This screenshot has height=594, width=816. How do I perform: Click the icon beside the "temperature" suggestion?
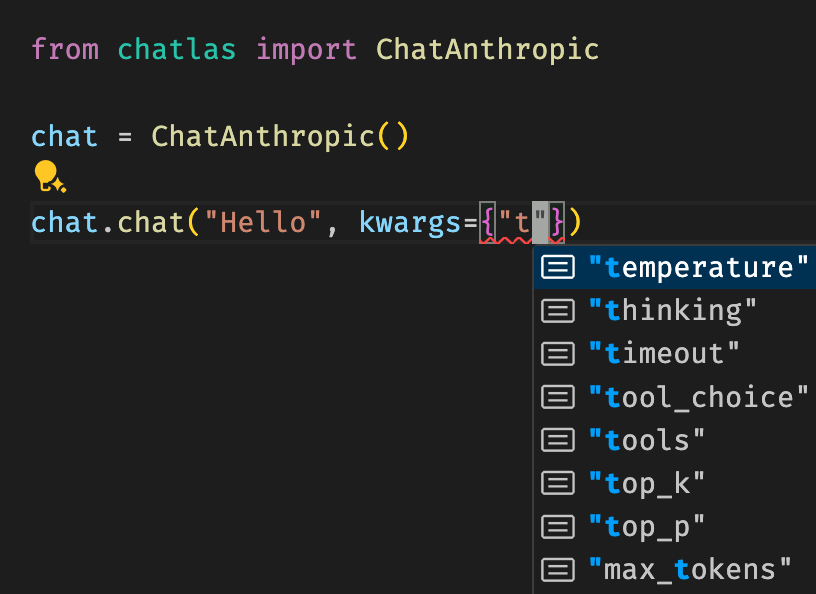click(x=558, y=268)
